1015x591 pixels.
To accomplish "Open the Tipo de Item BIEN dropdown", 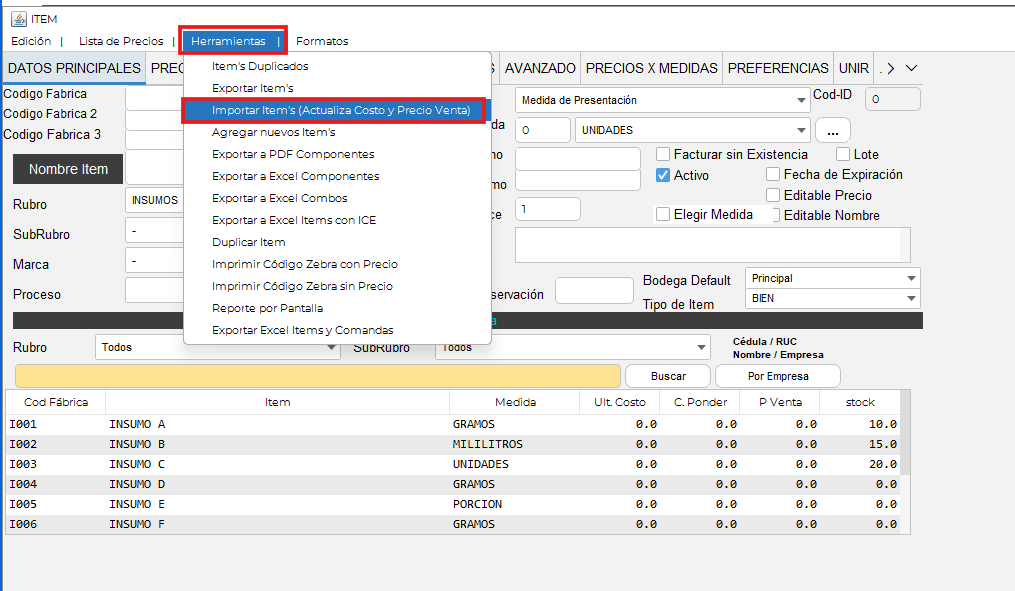I will click(x=910, y=299).
